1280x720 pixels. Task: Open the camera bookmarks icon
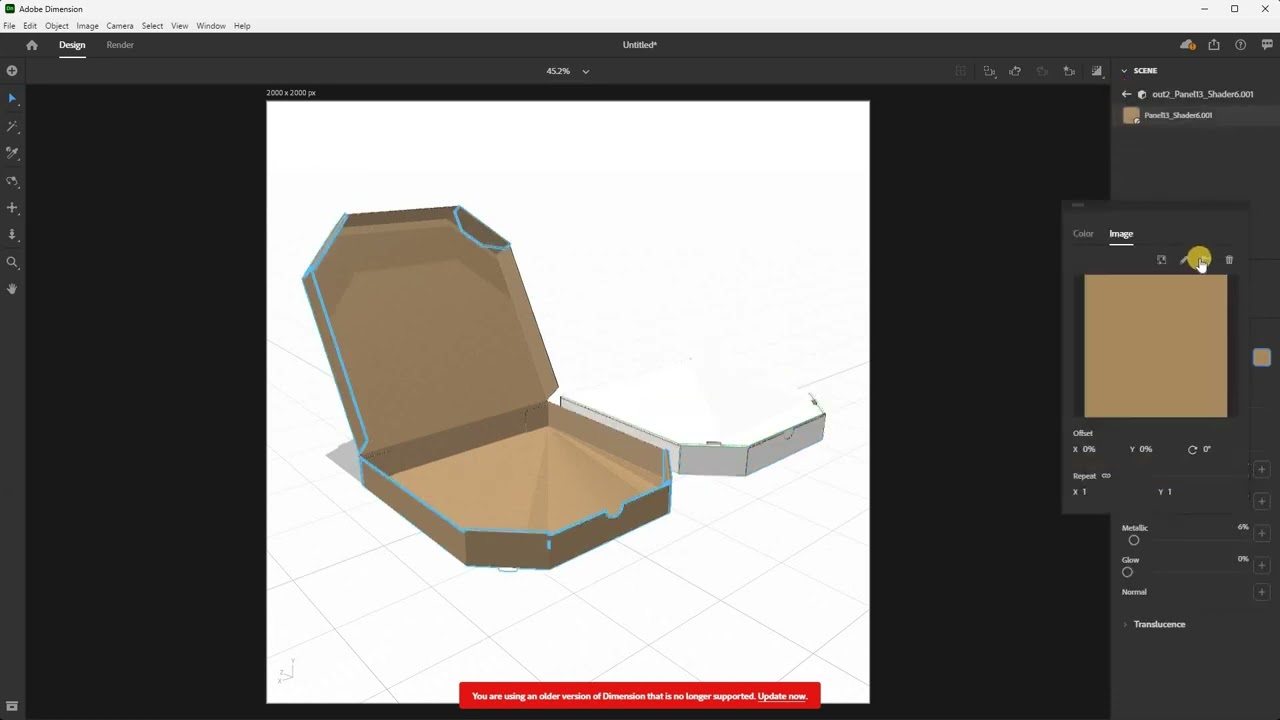click(x=1069, y=71)
